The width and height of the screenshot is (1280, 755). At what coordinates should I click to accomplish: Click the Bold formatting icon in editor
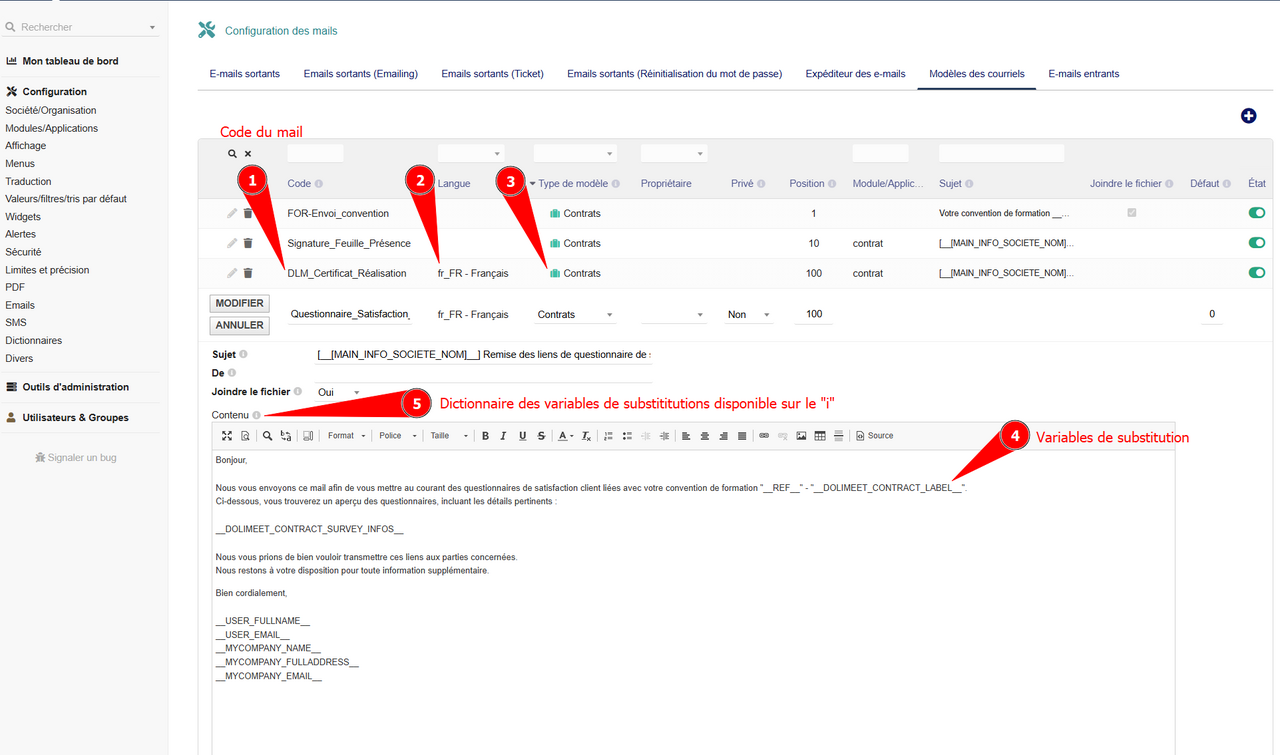click(485, 436)
